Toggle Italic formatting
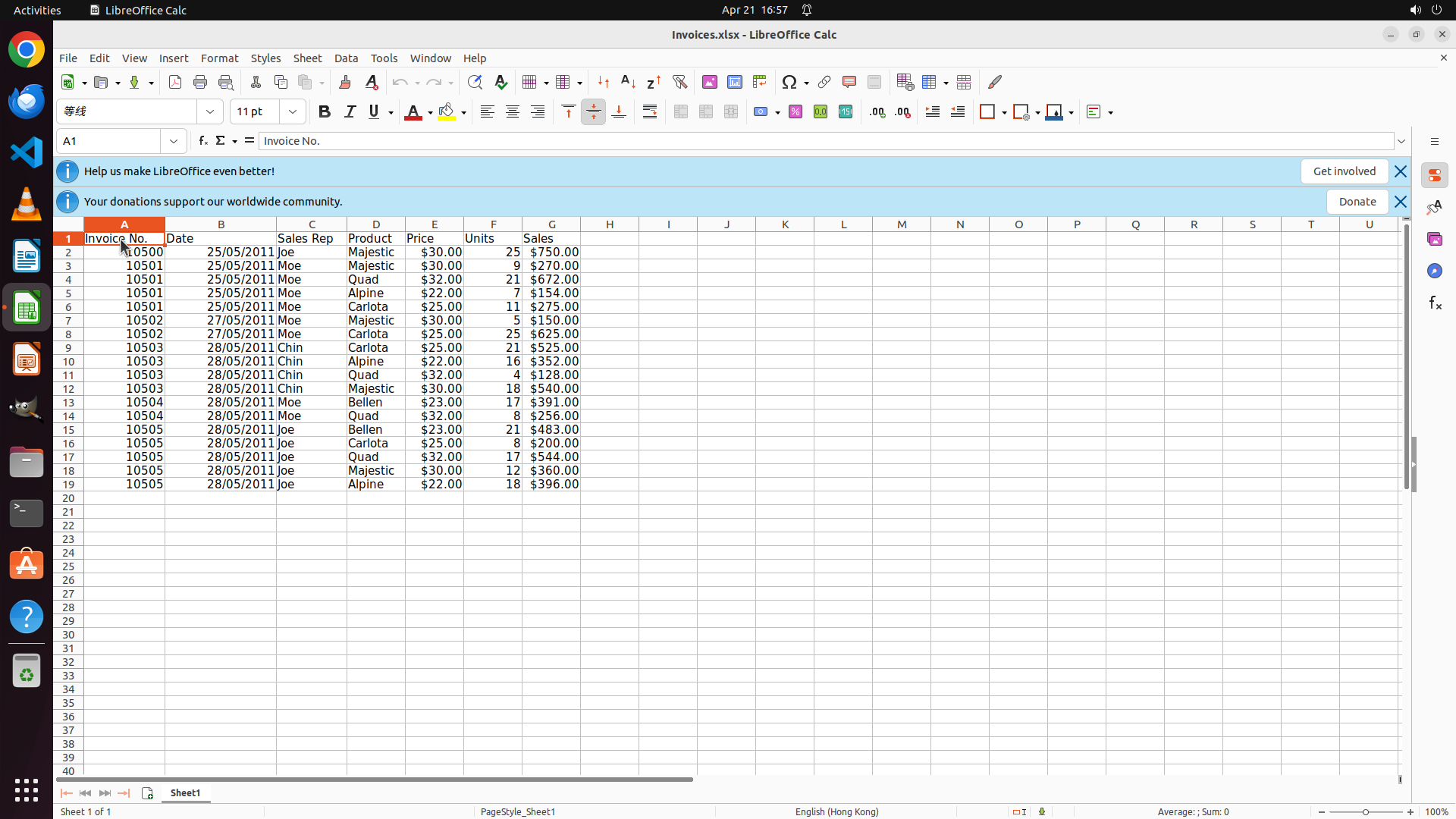This screenshot has height=819, width=1456. [350, 112]
